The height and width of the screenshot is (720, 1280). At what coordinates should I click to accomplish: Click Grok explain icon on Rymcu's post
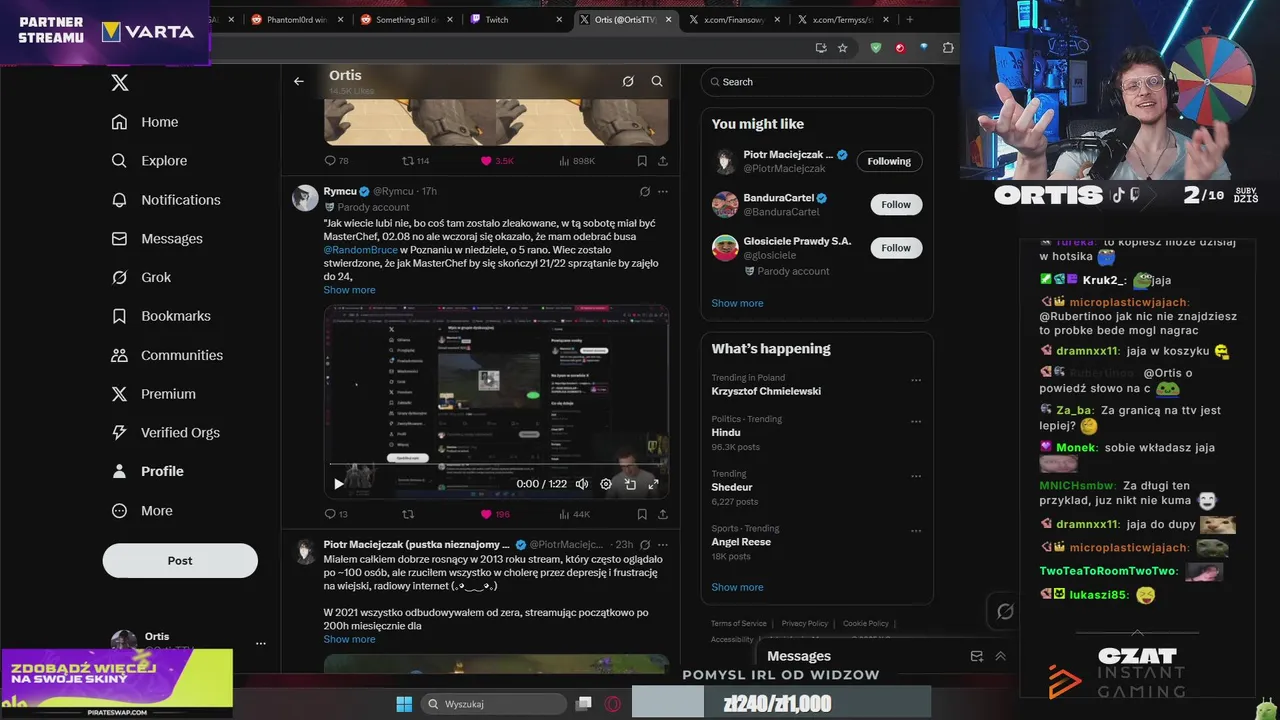[x=644, y=191]
